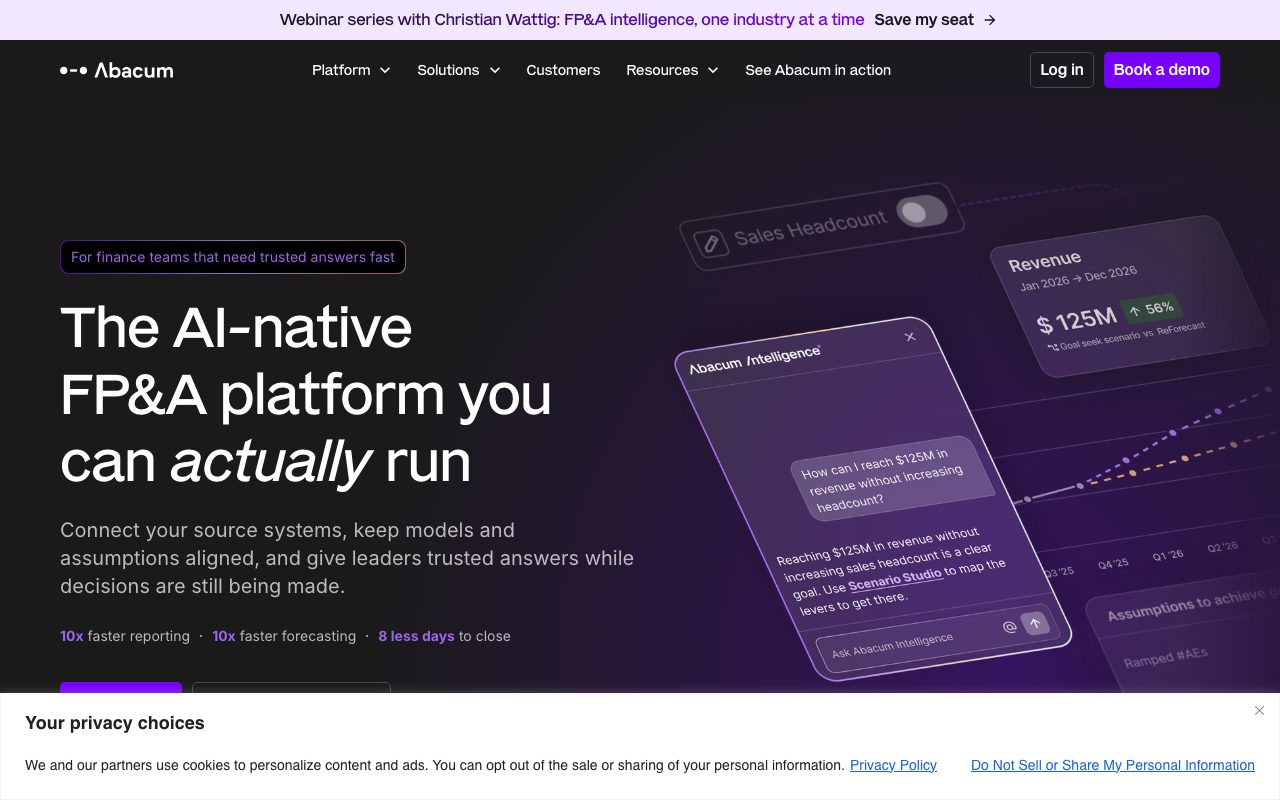This screenshot has height=800, width=1280.
Task: Click the Book a demo button
Action: (1162, 70)
